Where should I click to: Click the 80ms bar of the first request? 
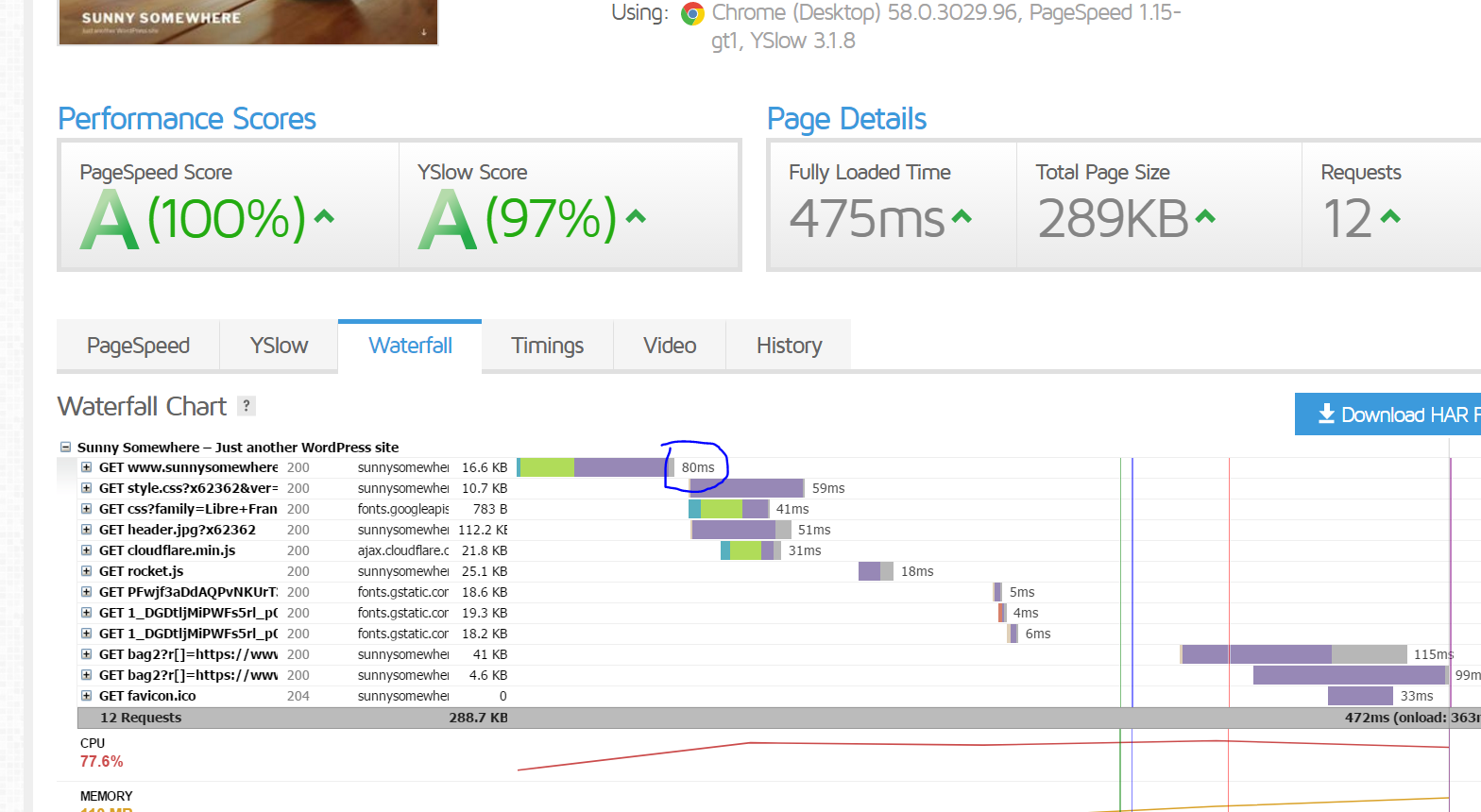[595, 467]
